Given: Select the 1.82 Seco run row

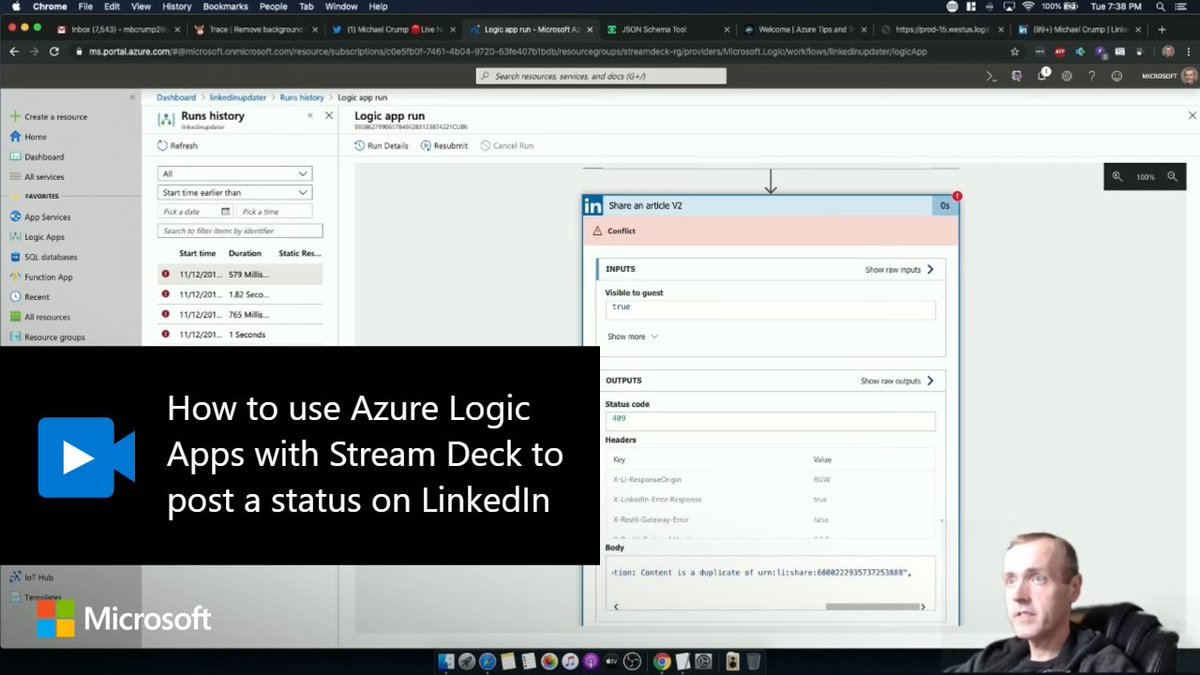Looking at the screenshot, I should 240,294.
